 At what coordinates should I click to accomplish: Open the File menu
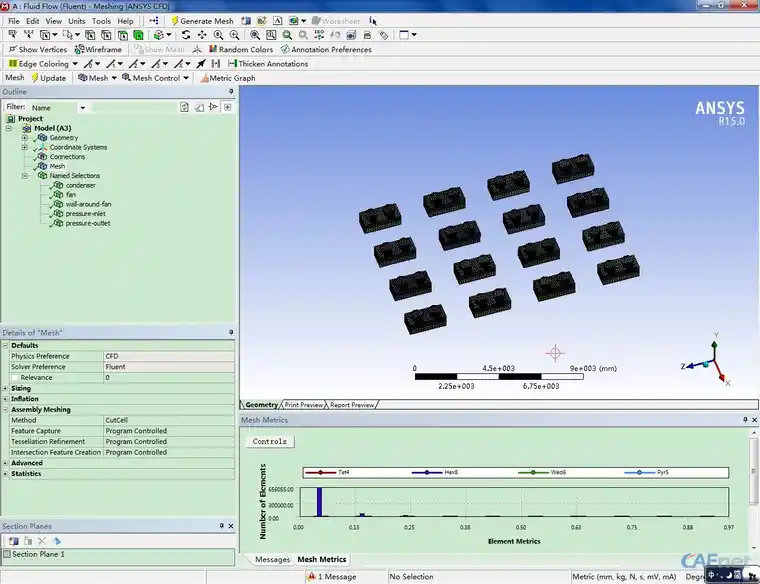click(14, 21)
